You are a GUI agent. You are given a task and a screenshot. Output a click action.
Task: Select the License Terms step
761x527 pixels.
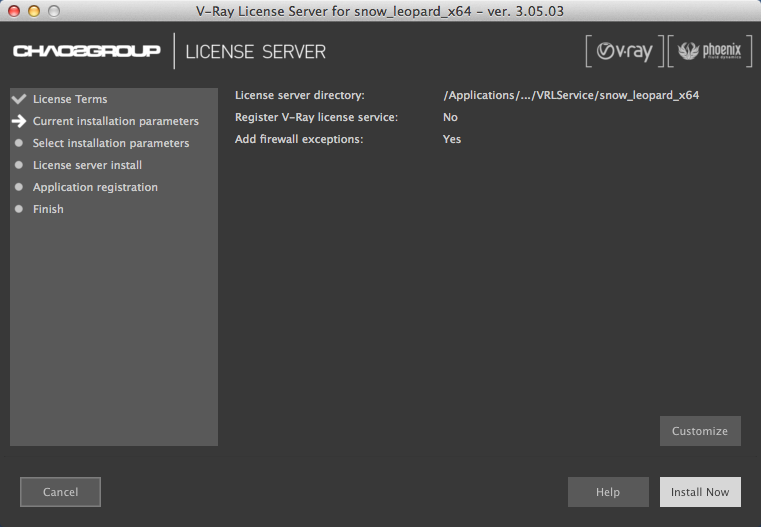coord(70,99)
